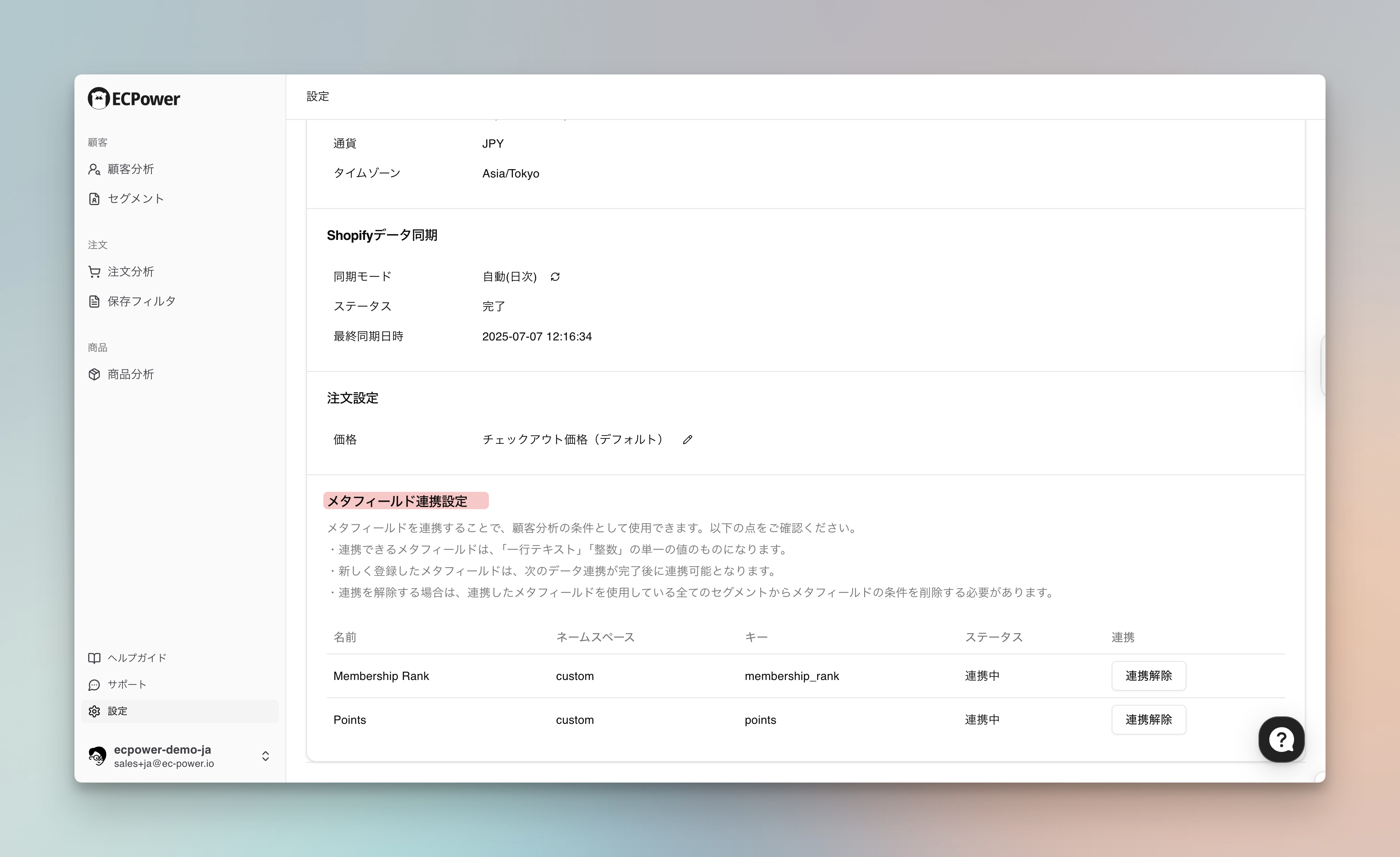Click the 商品分析 sidebar entry

(x=131, y=374)
